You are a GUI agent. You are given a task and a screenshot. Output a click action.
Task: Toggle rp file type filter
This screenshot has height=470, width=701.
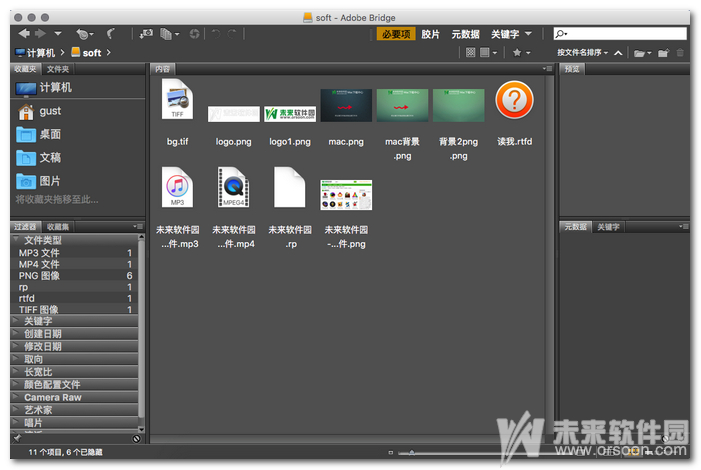[x=74, y=287]
